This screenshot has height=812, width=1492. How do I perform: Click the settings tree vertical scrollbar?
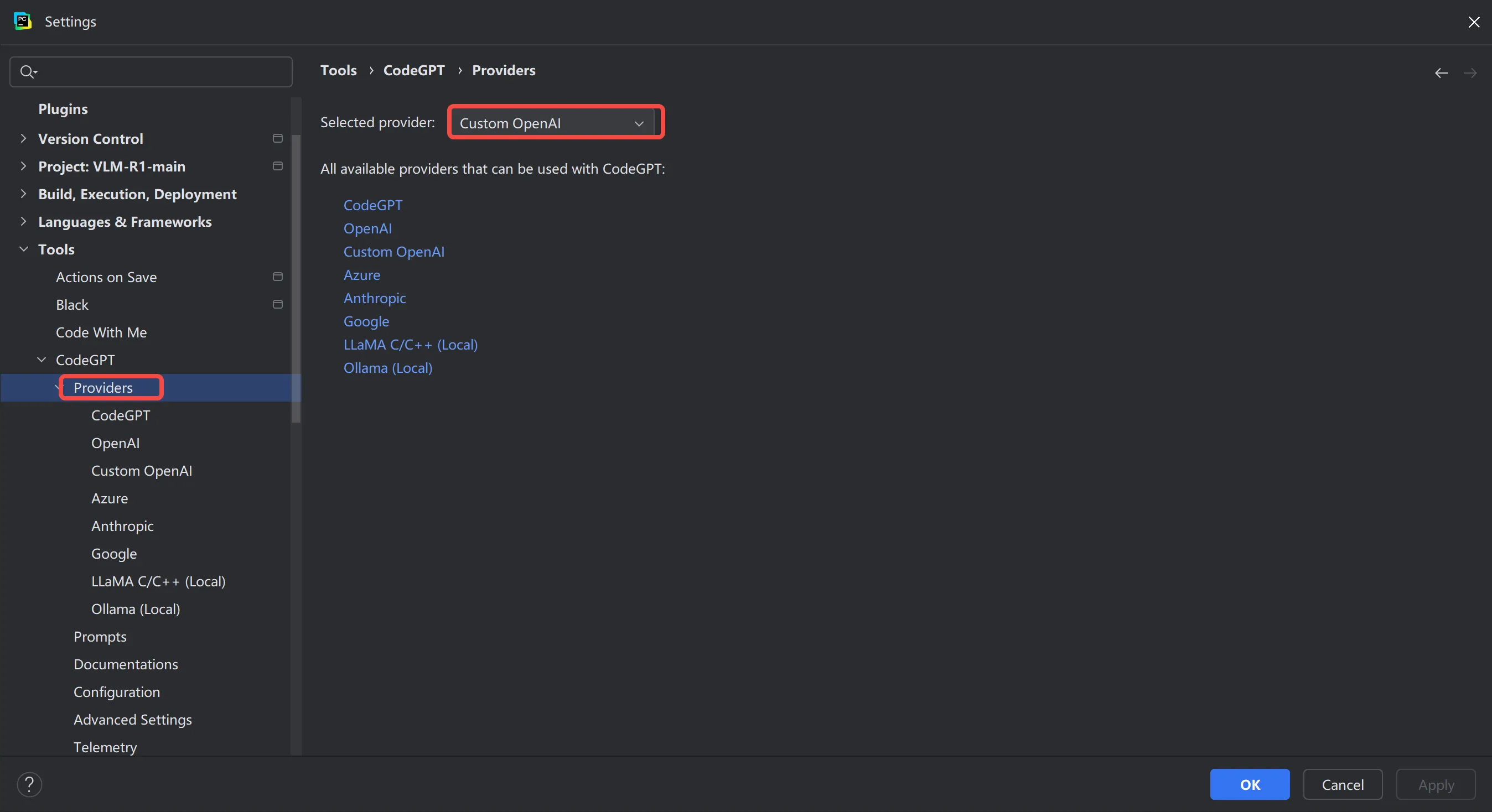296,278
